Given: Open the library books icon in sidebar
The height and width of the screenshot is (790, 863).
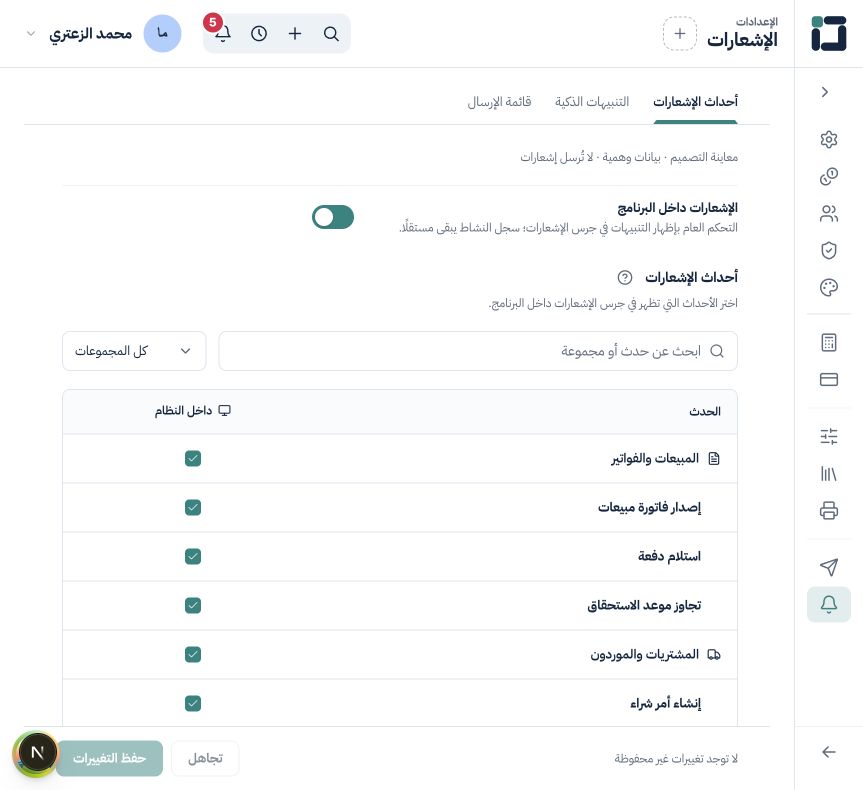Looking at the screenshot, I should click(x=829, y=473).
